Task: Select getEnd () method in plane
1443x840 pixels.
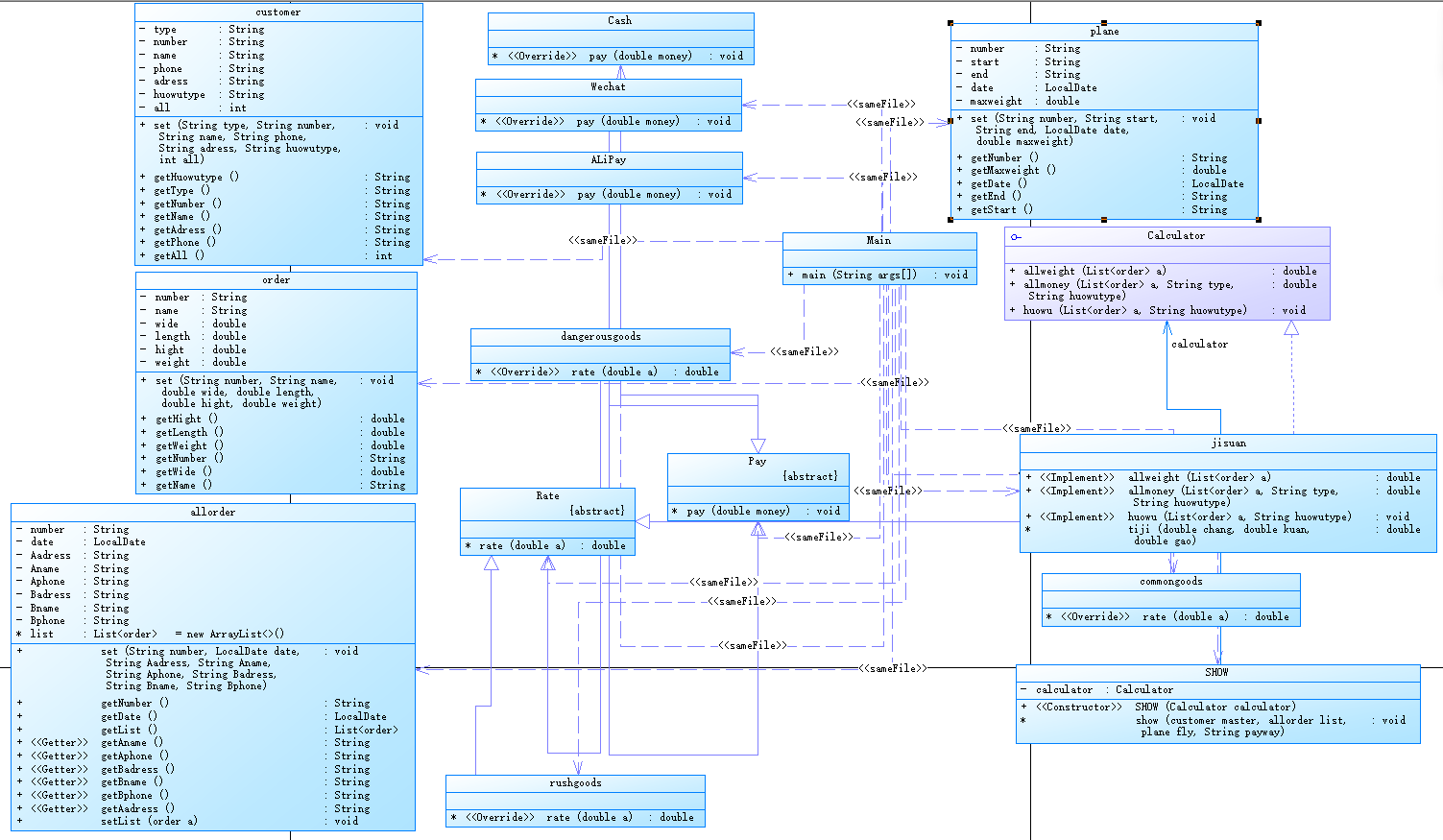Action: coord(1094,196)
